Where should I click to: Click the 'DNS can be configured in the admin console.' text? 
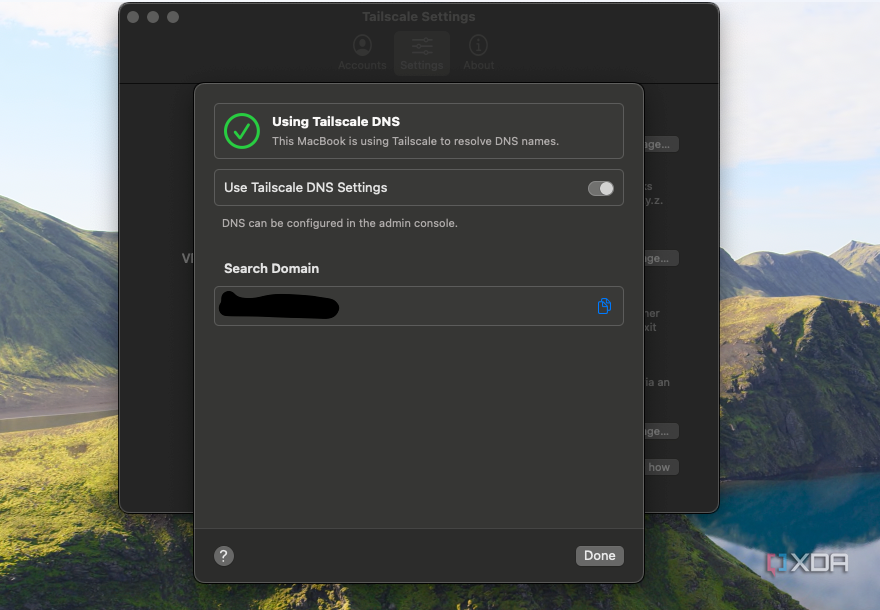pyautogui.click(x=340, y=223)
